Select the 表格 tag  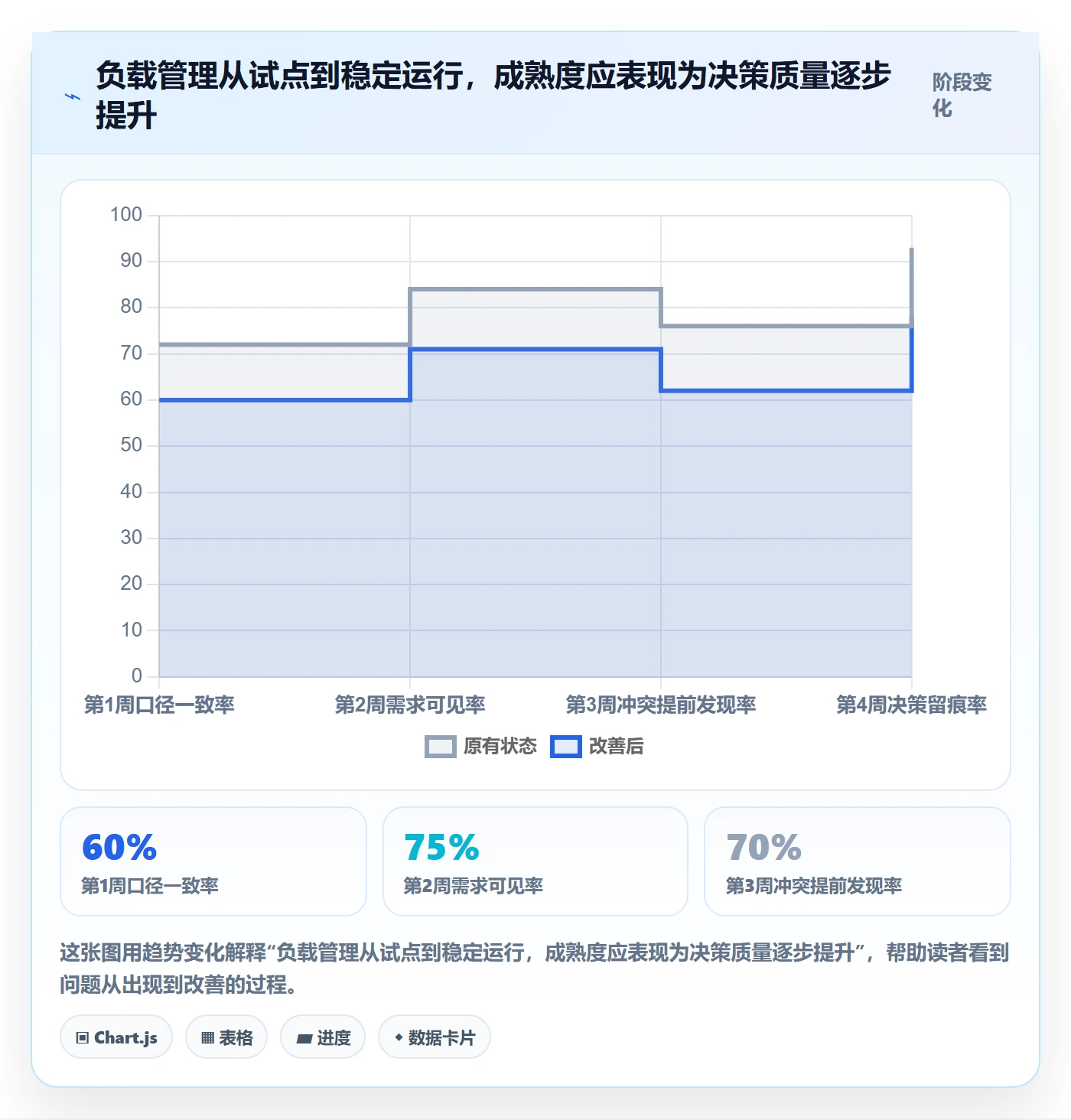(x=226, y=1037)
